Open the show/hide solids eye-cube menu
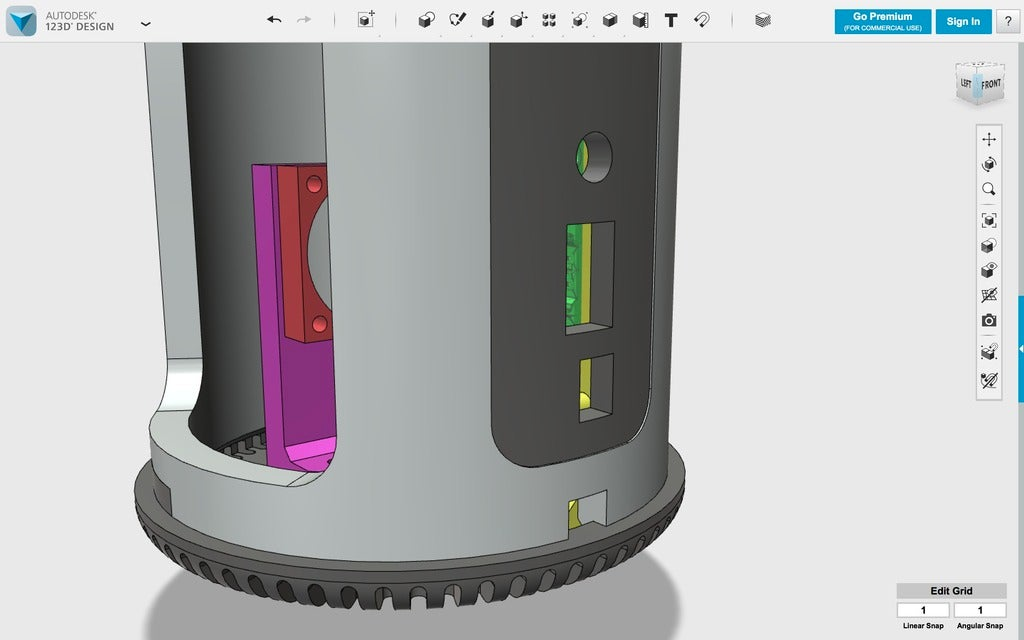Viewport: 1024px width, 640px height. [989, 270]
